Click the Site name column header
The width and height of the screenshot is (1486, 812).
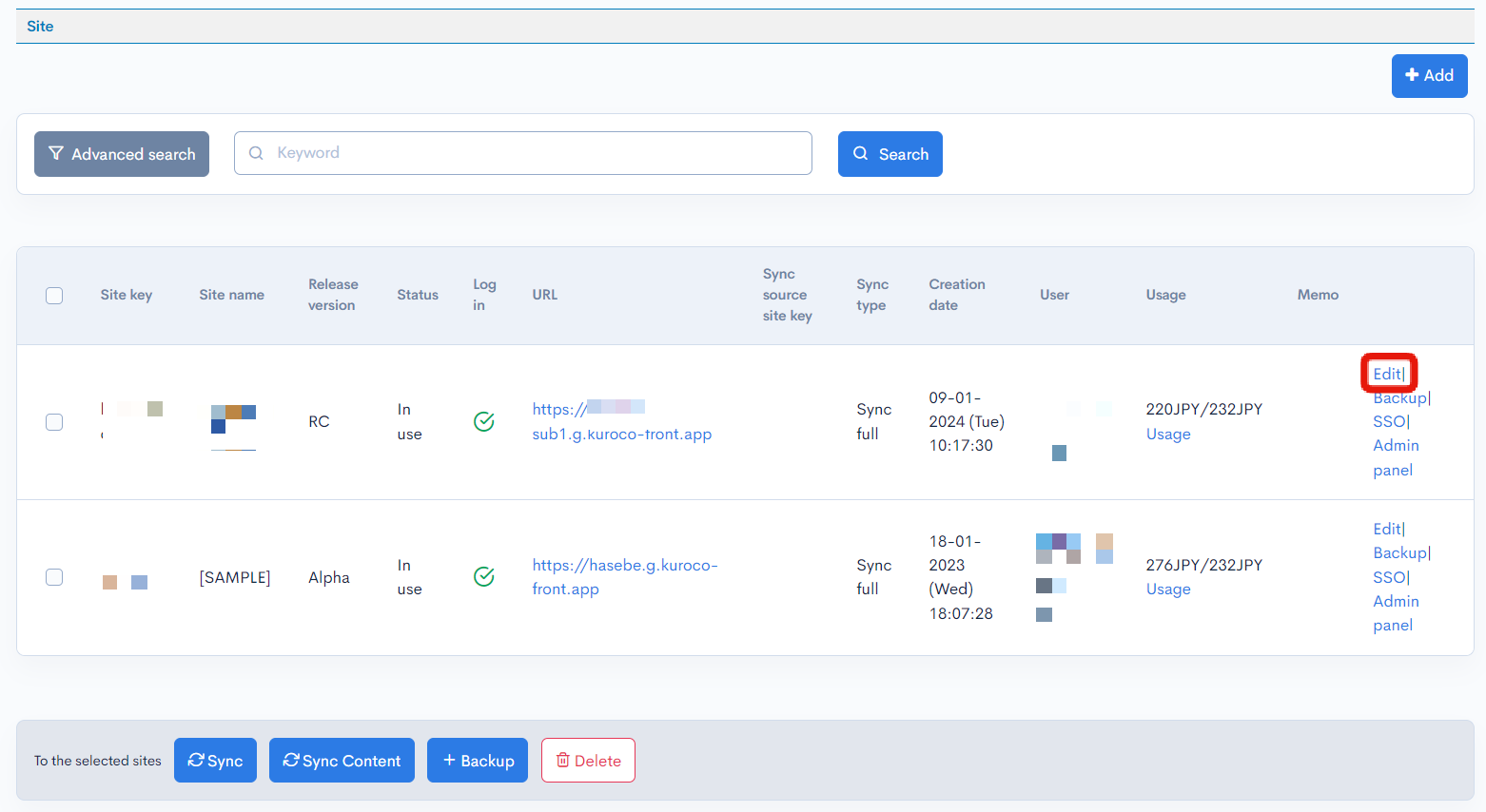(x=232, y=295)
